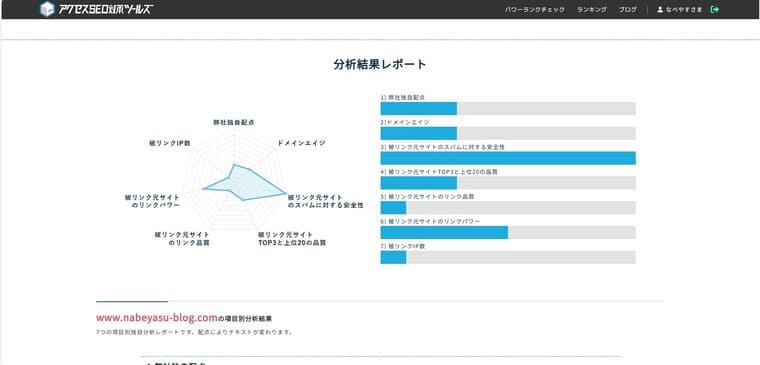Click radar label 被リンク元サイトのスパムに対する安全性
The image size is (760, 365).
[325, 202]
